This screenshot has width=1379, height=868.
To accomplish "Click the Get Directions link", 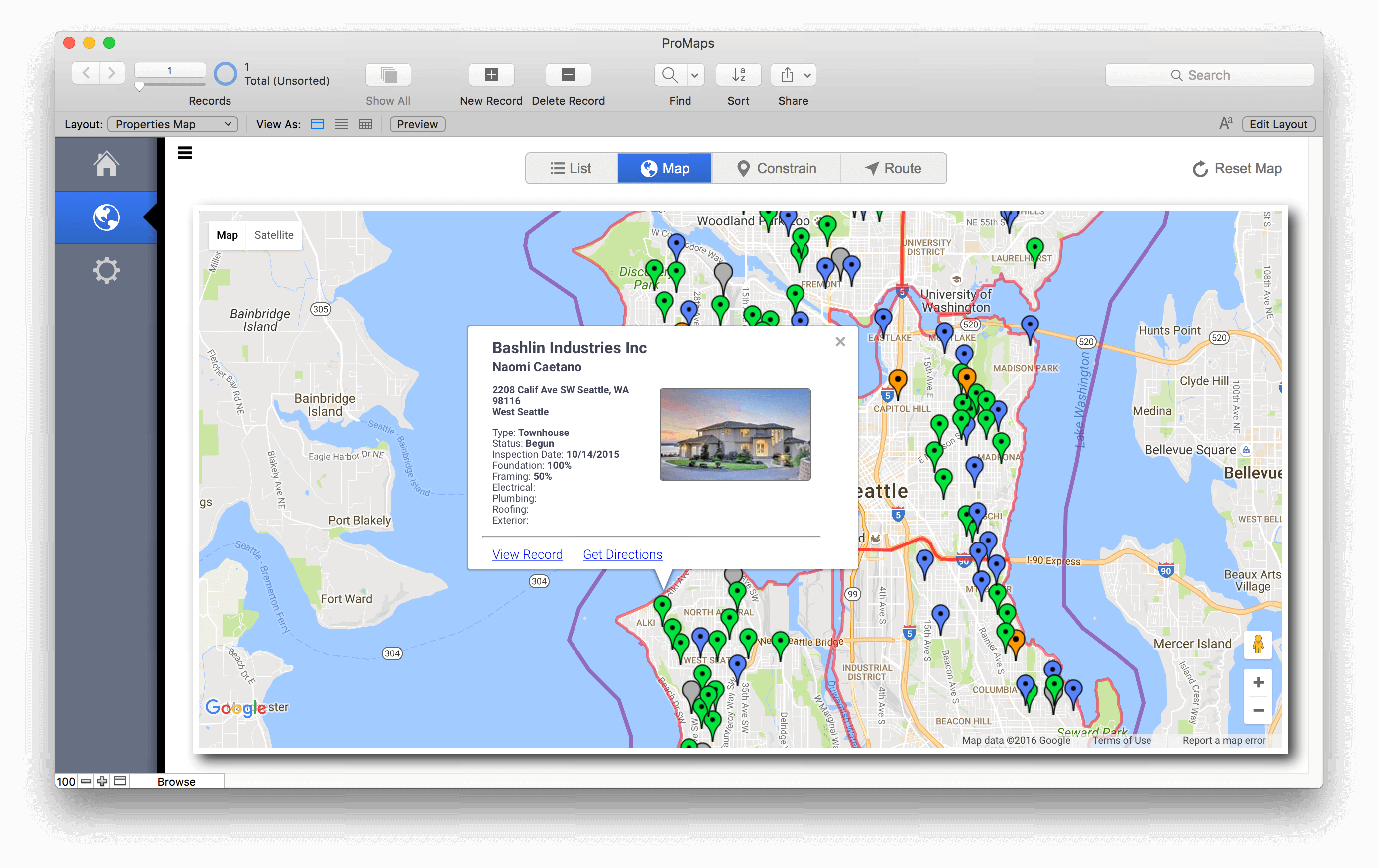I will 622,554.
